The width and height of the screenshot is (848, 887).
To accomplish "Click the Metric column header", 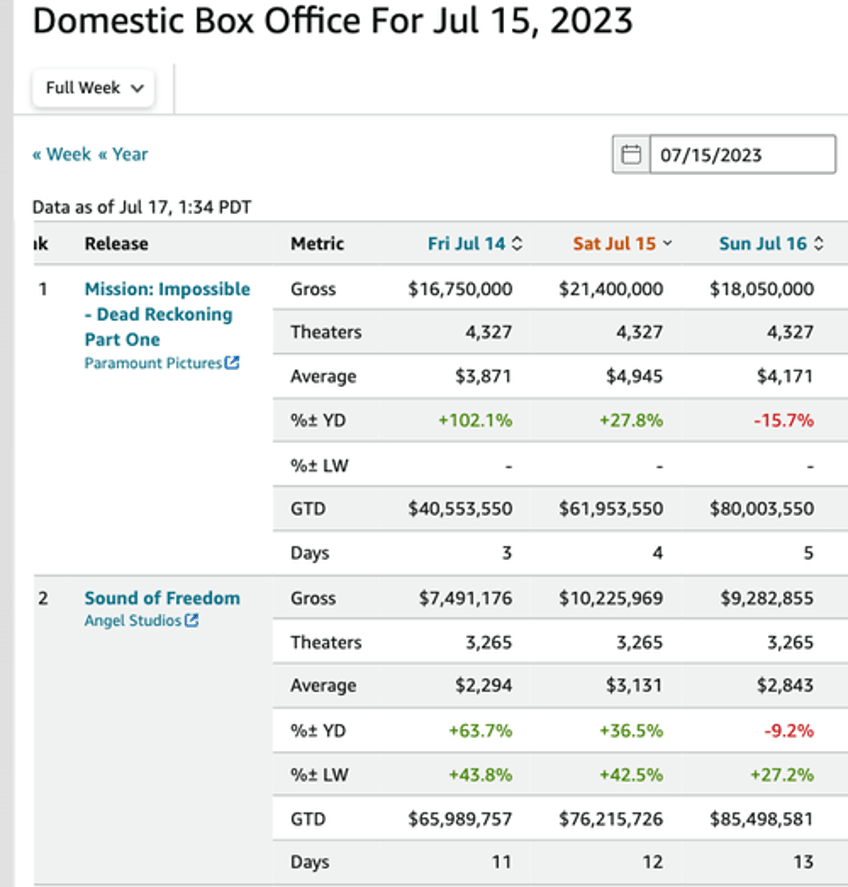I will point(317,244).
